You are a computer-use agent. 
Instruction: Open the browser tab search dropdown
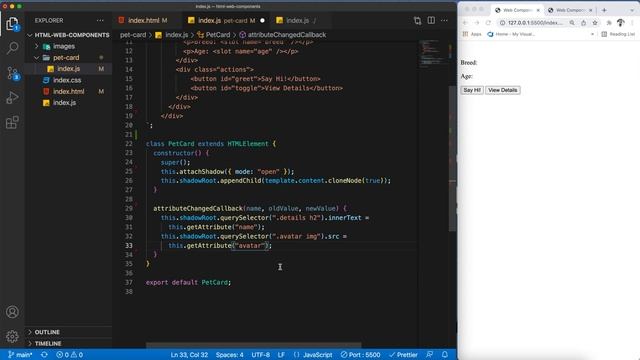tap(632, 10)
